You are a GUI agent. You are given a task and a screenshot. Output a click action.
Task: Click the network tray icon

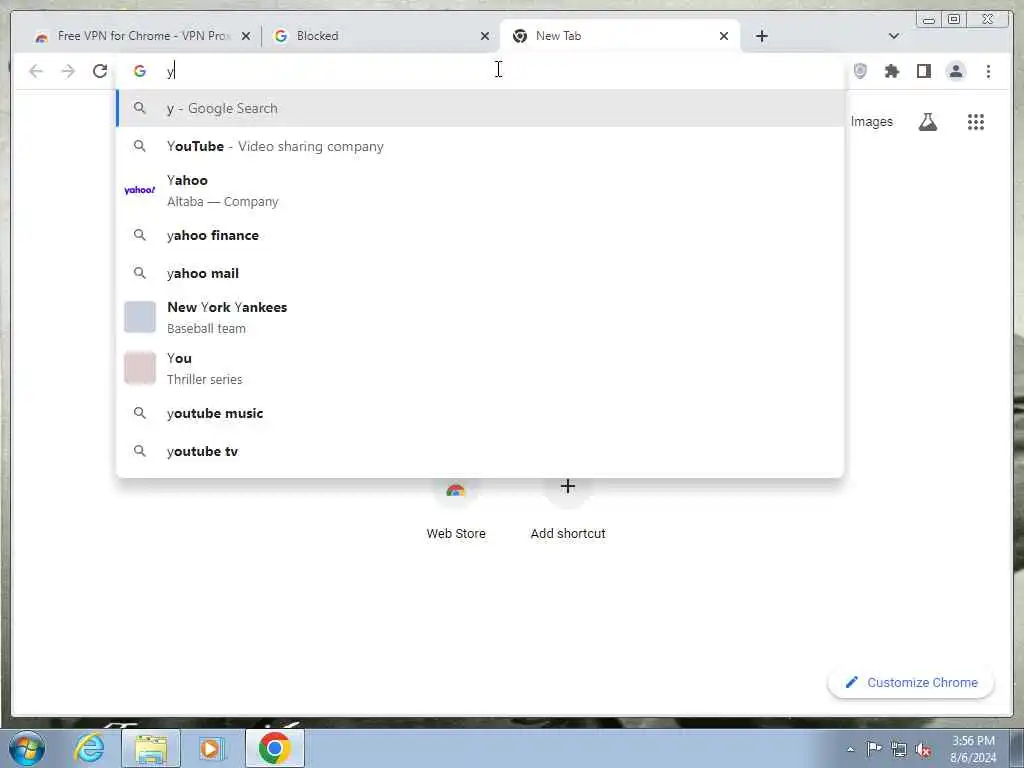(899, 750)
